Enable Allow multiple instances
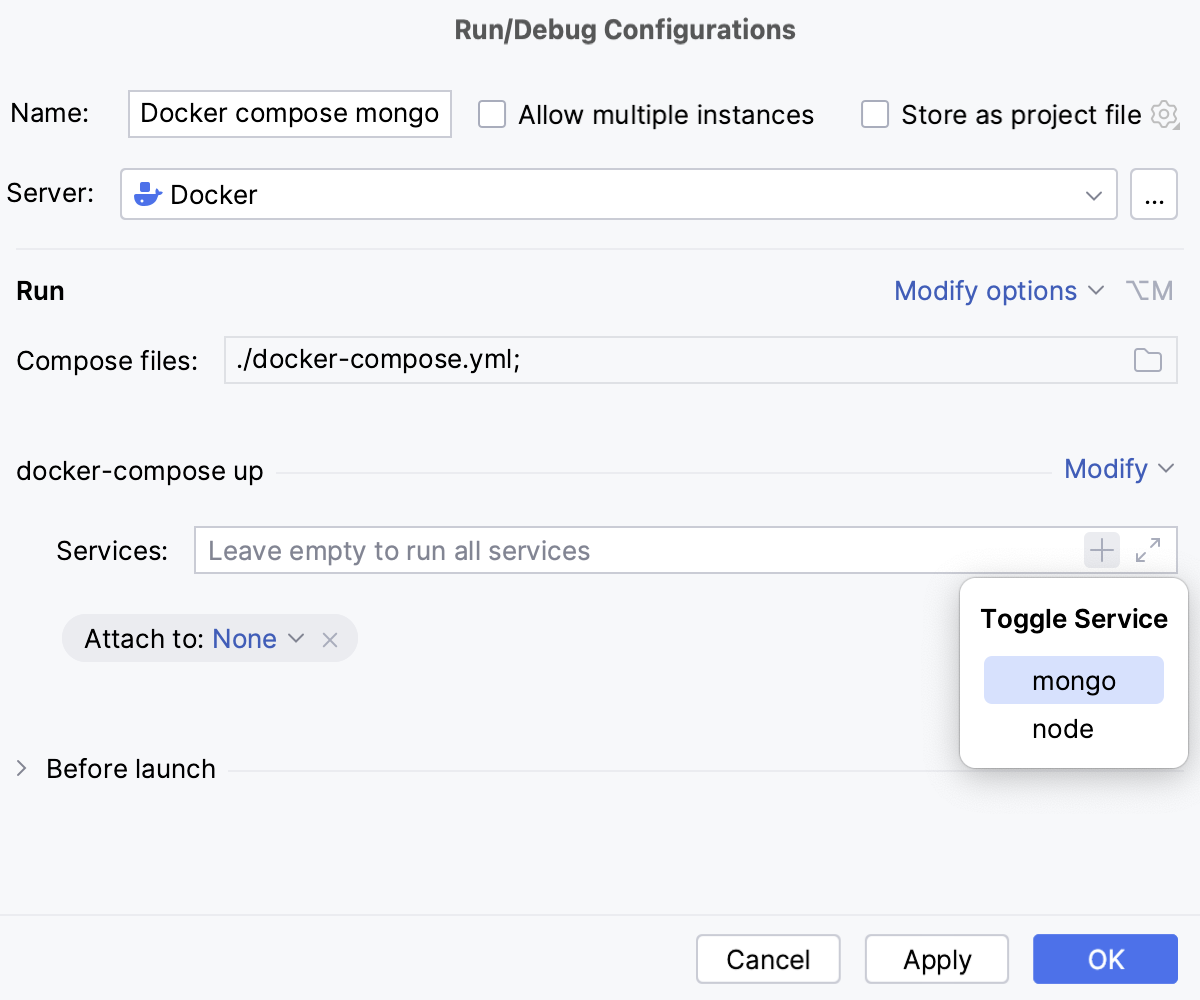This screenshot has width=1200, height=1000. tap(491, 114)
